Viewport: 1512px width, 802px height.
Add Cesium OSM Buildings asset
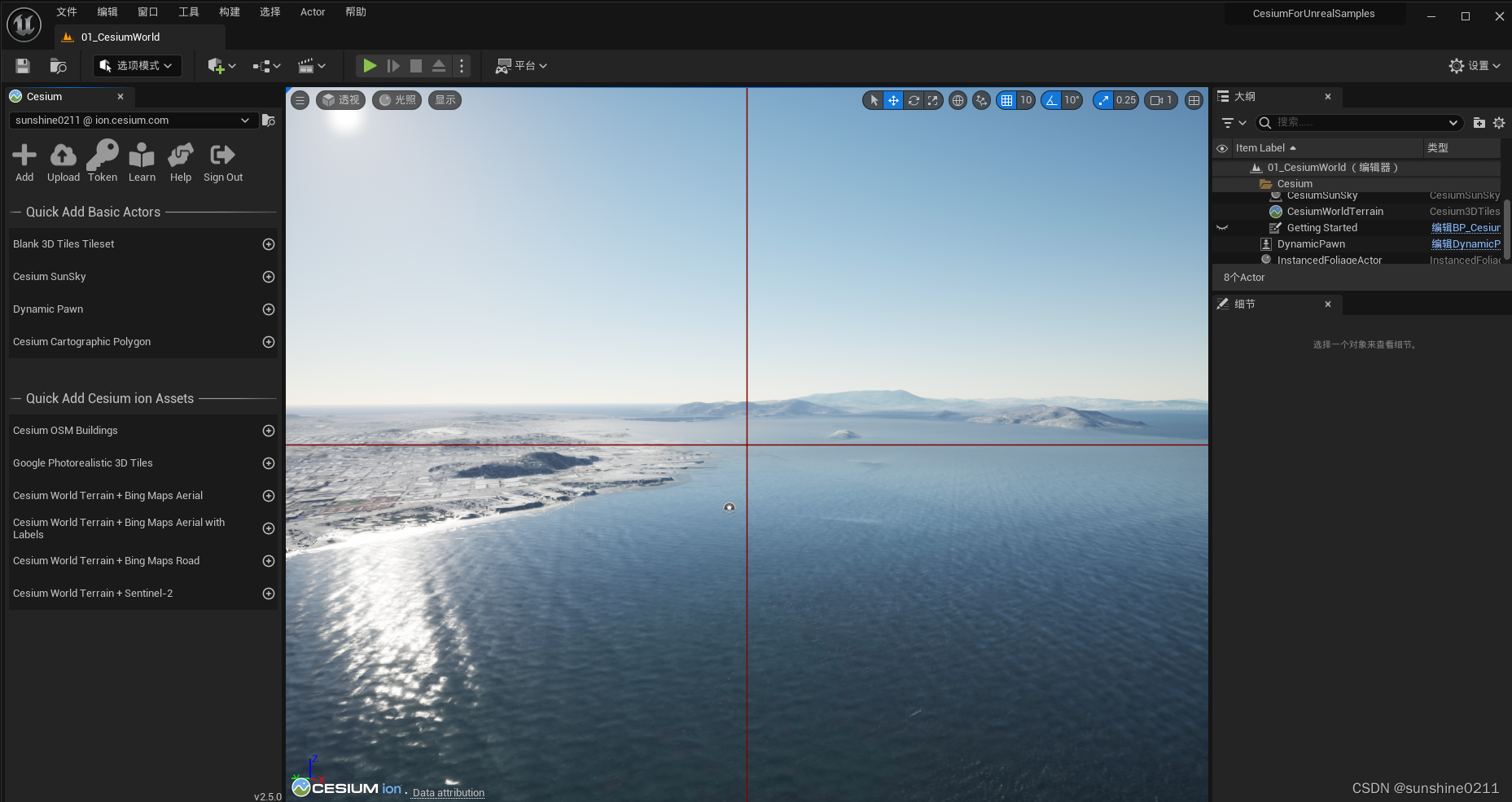pyautogui.click(x=269, y=431)
